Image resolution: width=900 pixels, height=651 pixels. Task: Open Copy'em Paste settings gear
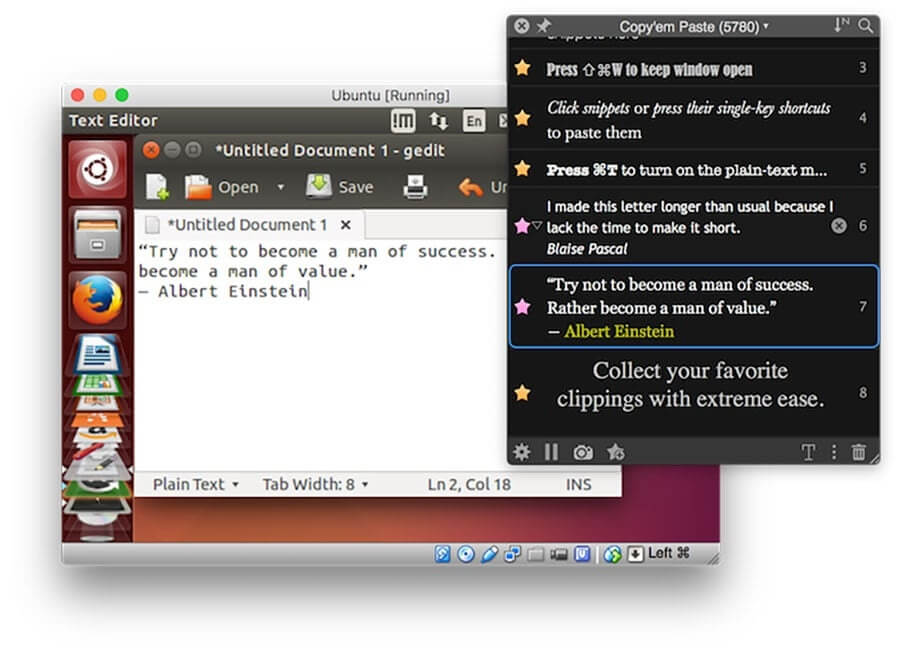pos(522,452)
